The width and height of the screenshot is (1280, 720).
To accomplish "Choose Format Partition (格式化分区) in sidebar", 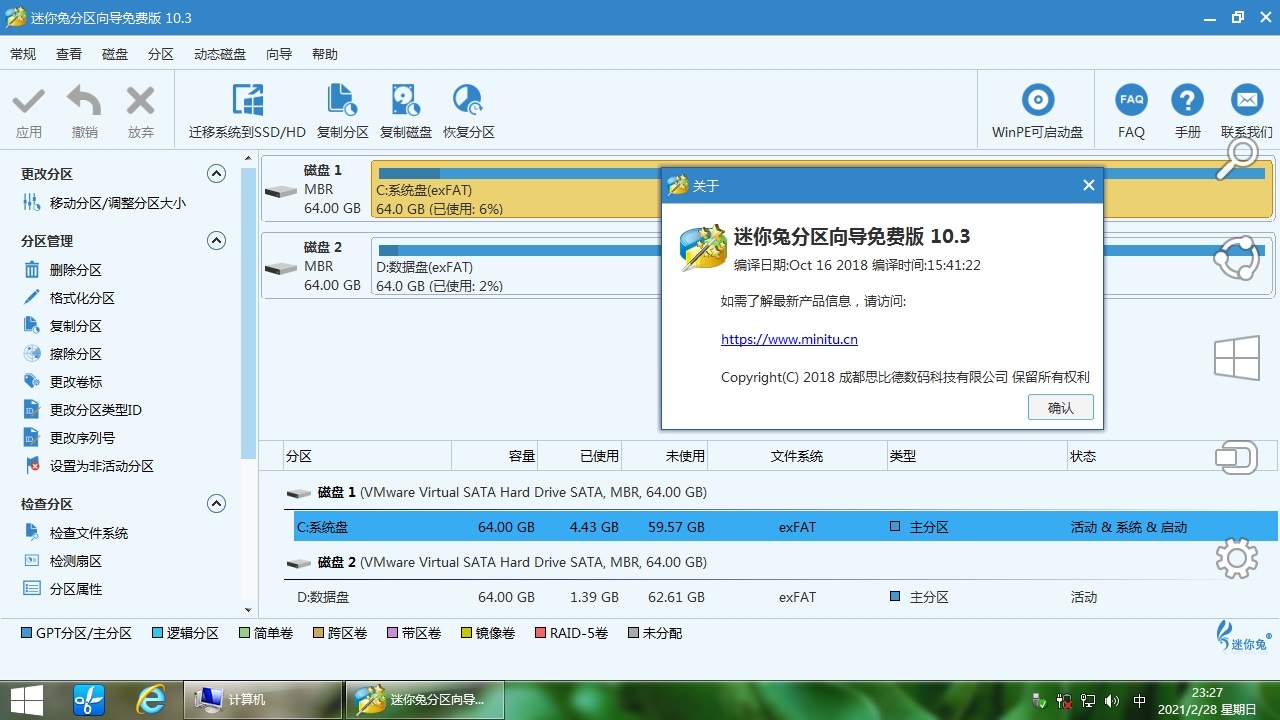I will pyautogui.click(x=68, y=298).
